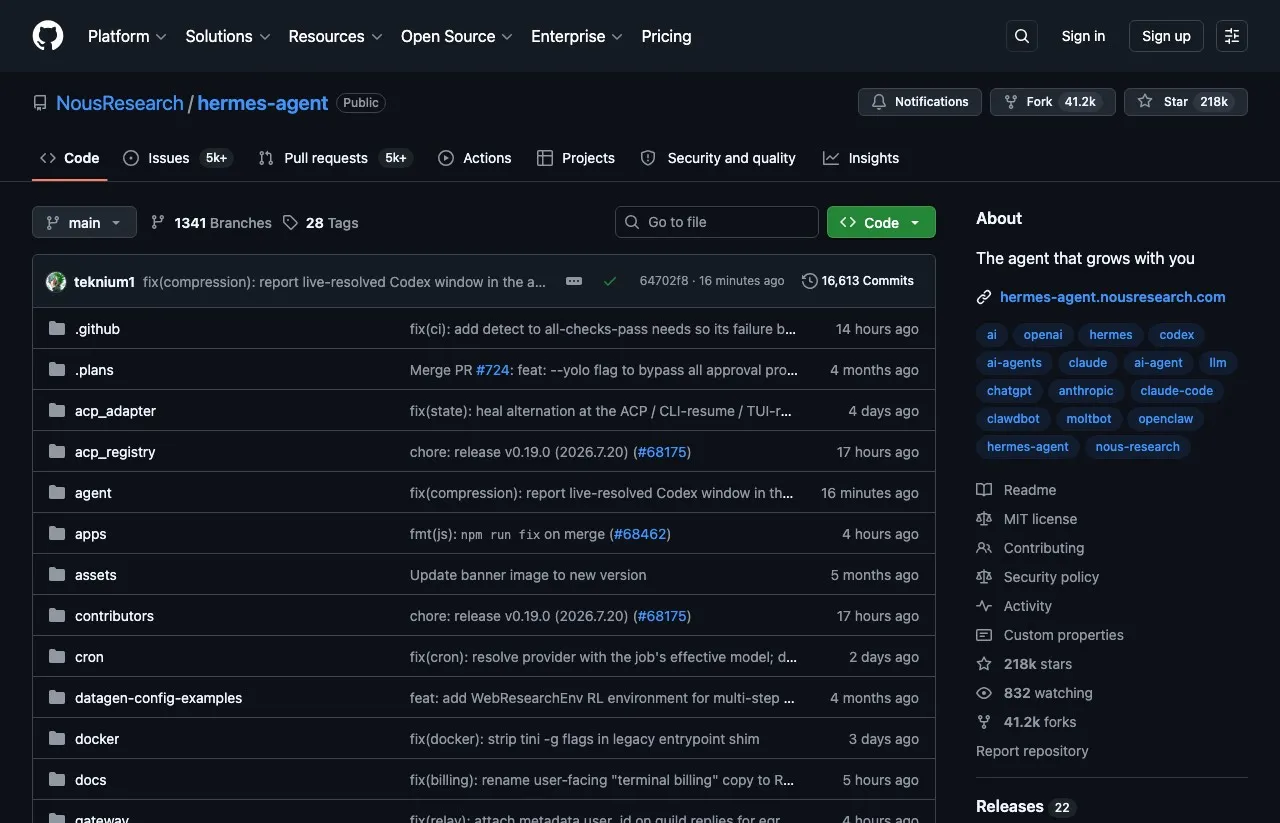The height and width of the screenshot is (823, 1280).
Task: View the green check status icon
Action: pyautogui.click(x=610, y=282)
